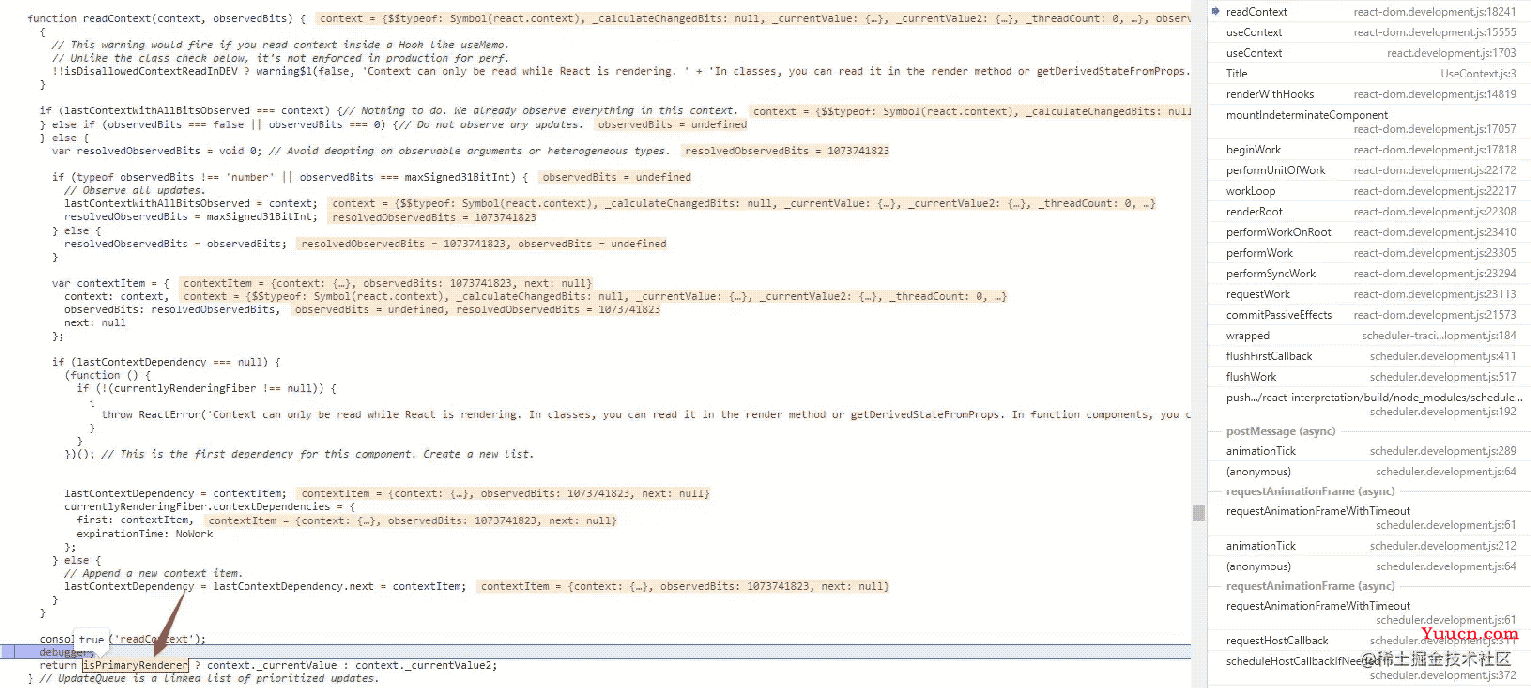
Task: Click the highlighted debugger statement line
Action: point(595,651)
